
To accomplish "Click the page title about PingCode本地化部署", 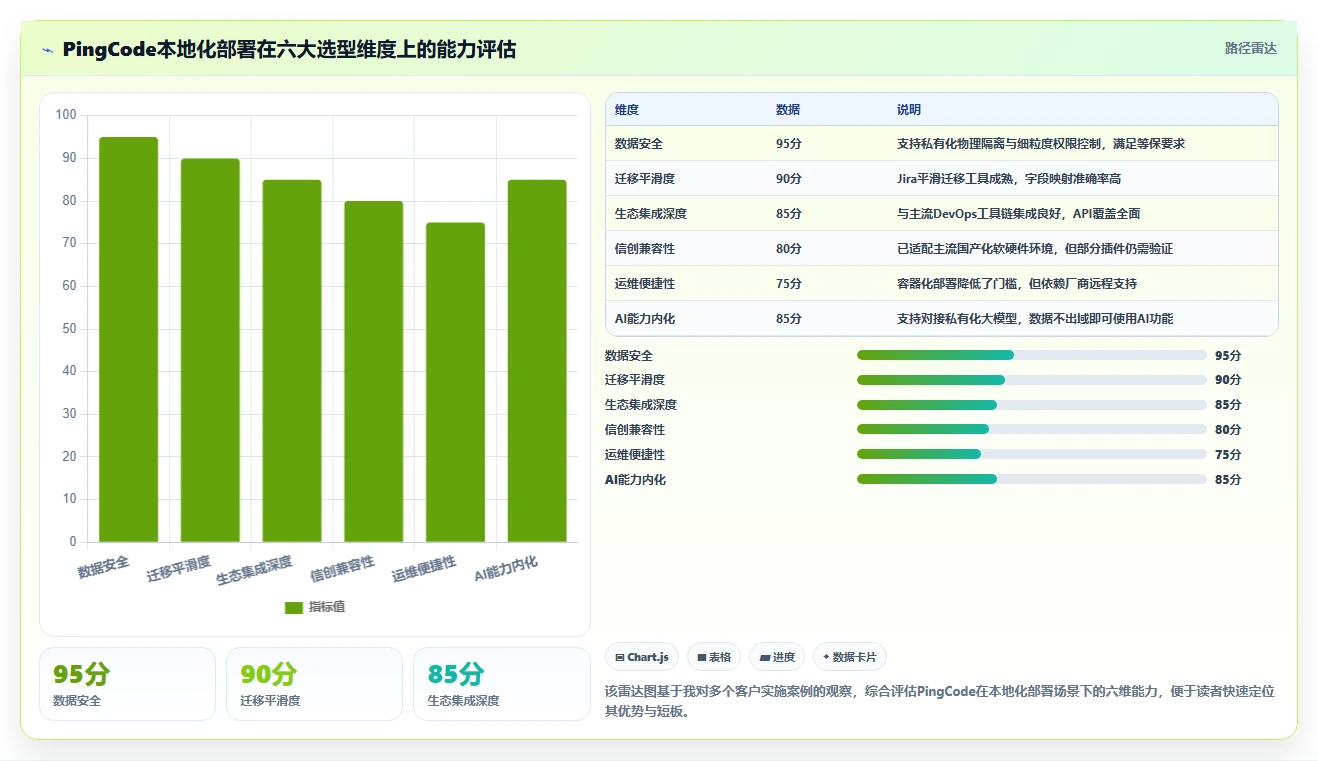I will click(289, 49).
